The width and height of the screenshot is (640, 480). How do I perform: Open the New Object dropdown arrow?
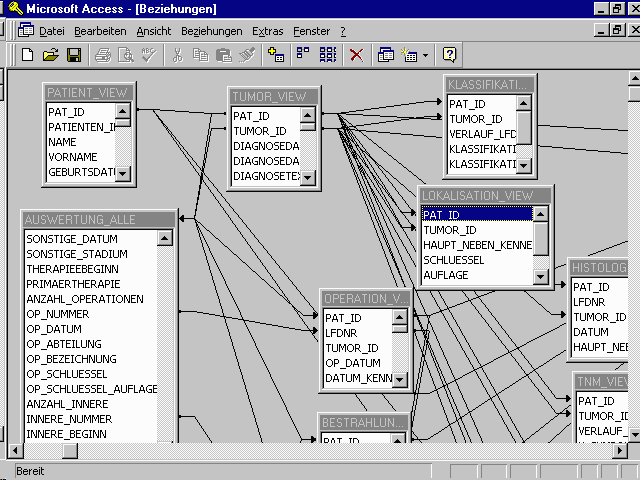tap(426, 55)
